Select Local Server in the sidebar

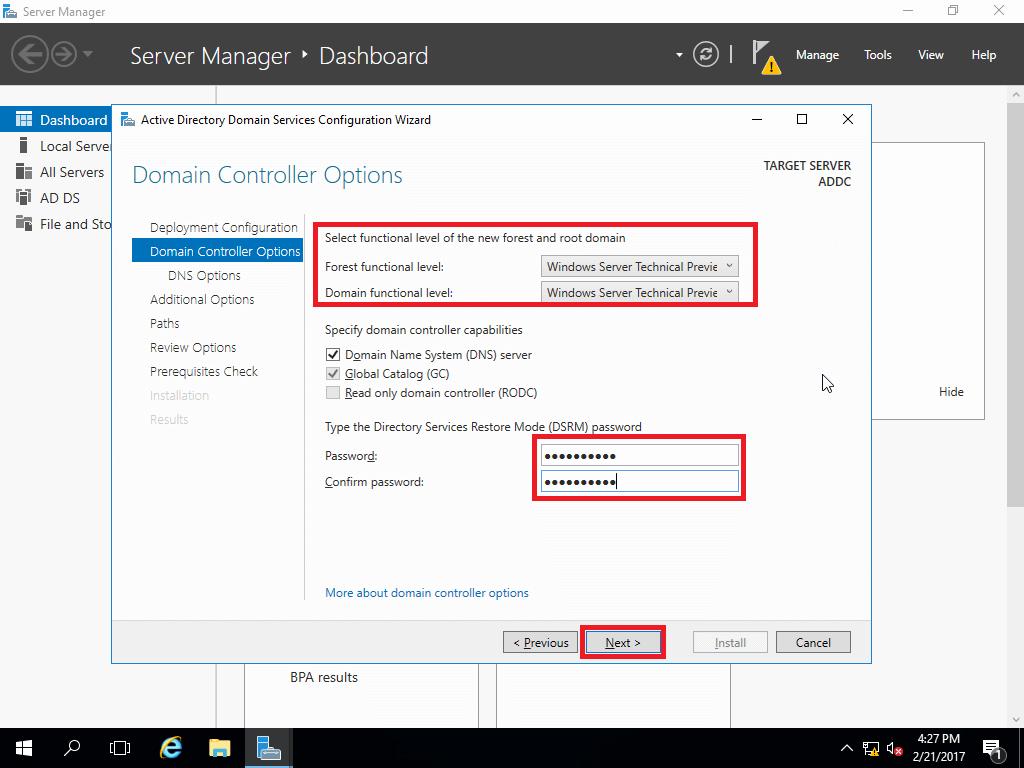[x=56, y=146]
